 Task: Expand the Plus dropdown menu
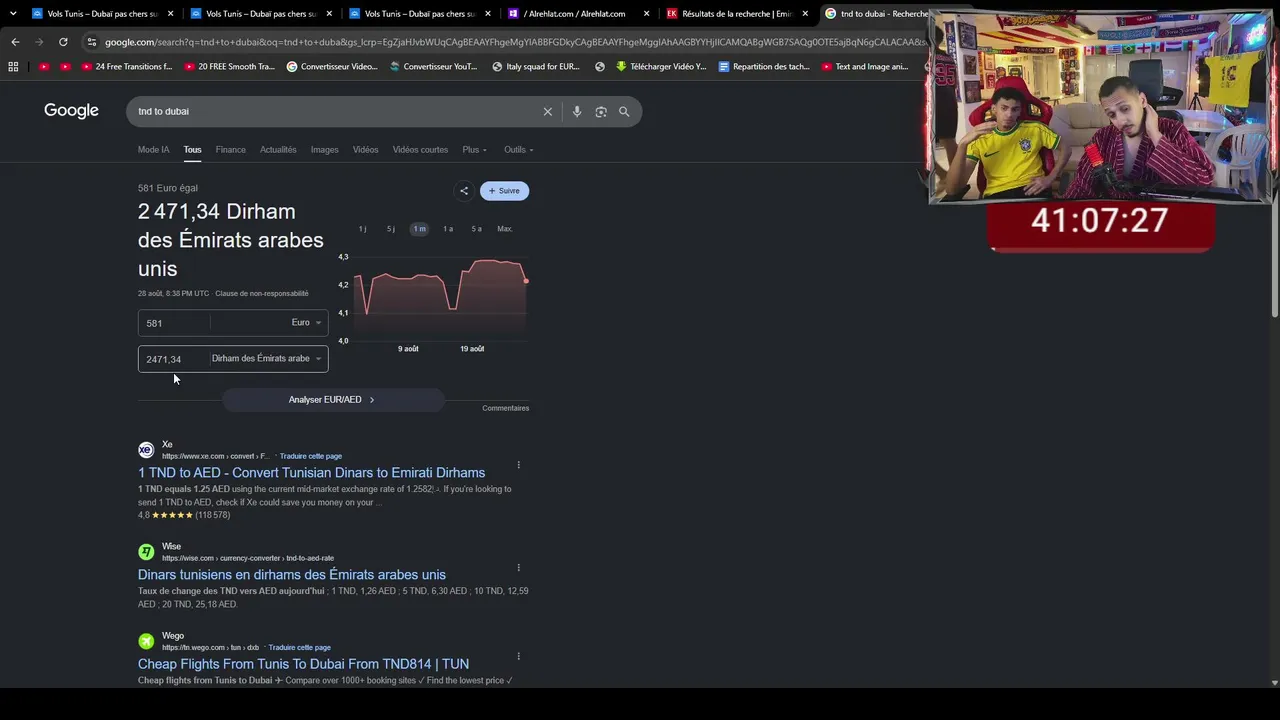pyautogui.click(x=474, y=150)
